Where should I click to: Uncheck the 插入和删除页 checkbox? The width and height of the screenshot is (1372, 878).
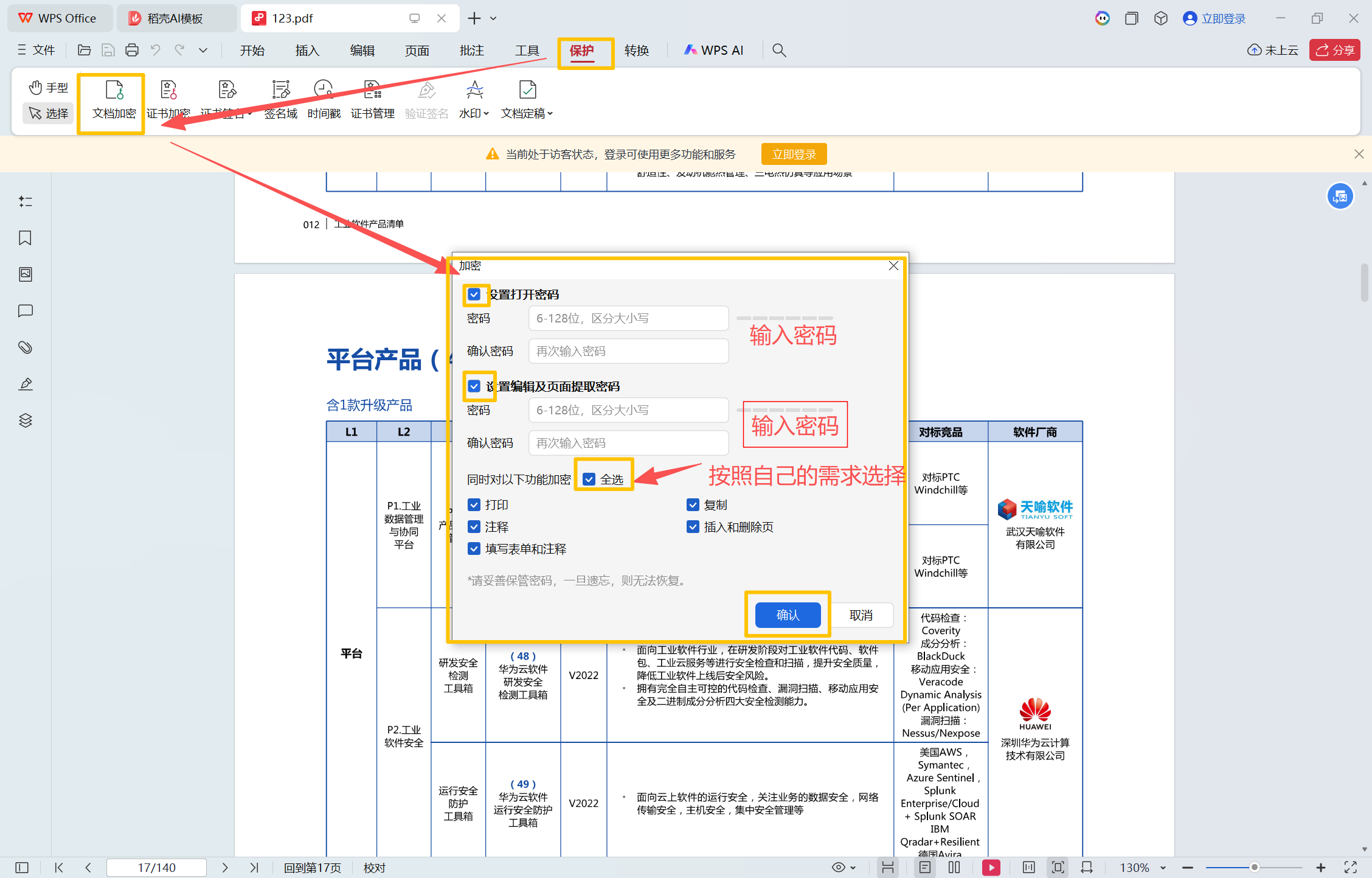click(693, 527)
